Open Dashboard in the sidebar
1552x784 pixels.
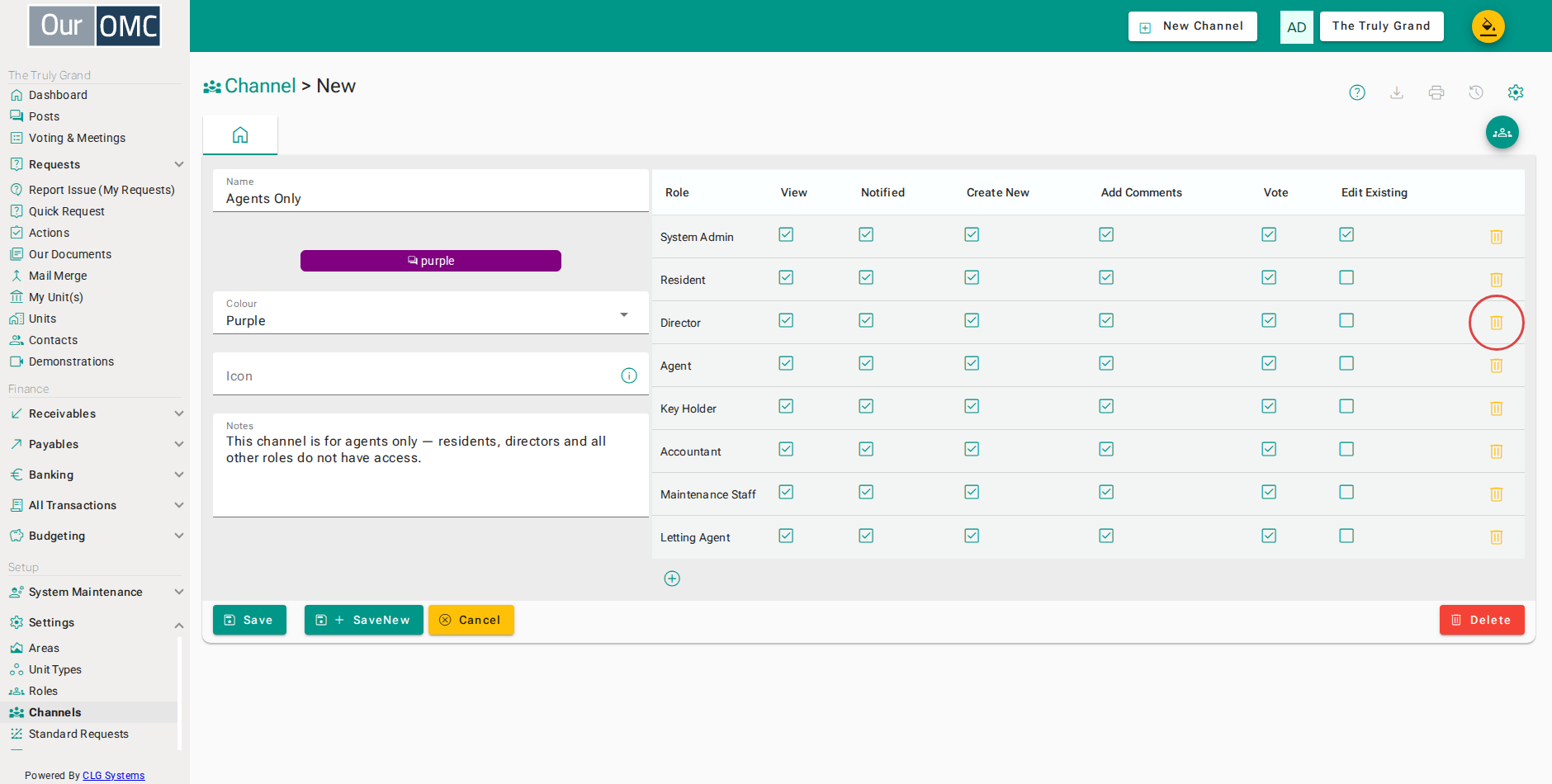58,95
